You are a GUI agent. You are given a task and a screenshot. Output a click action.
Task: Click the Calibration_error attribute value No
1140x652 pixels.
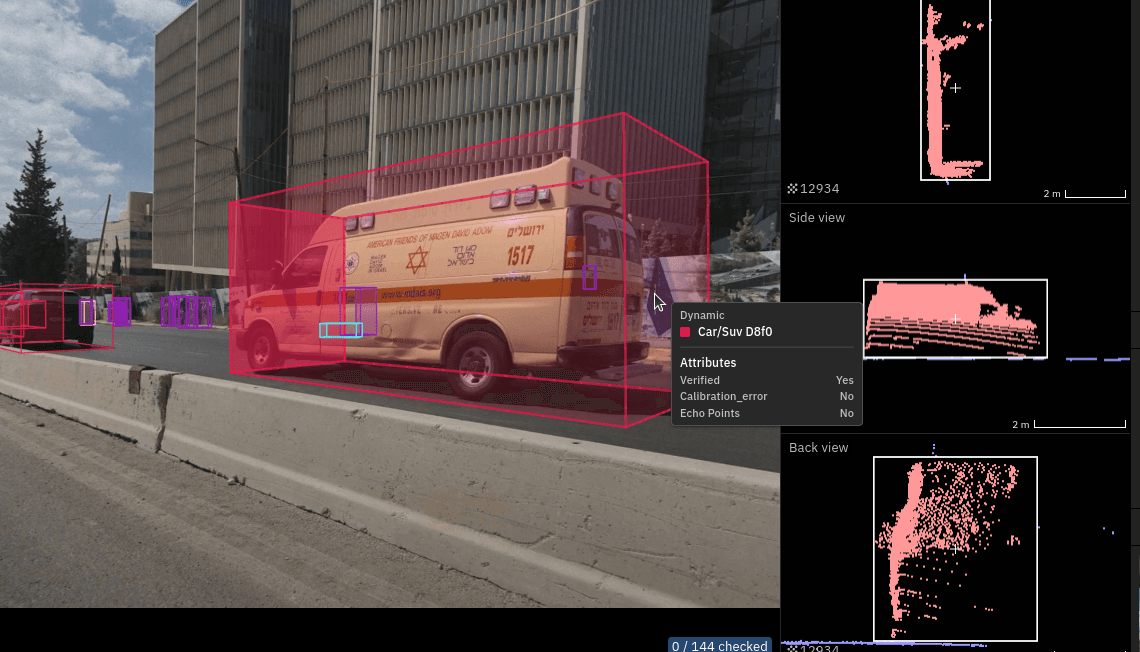(846, 396)
